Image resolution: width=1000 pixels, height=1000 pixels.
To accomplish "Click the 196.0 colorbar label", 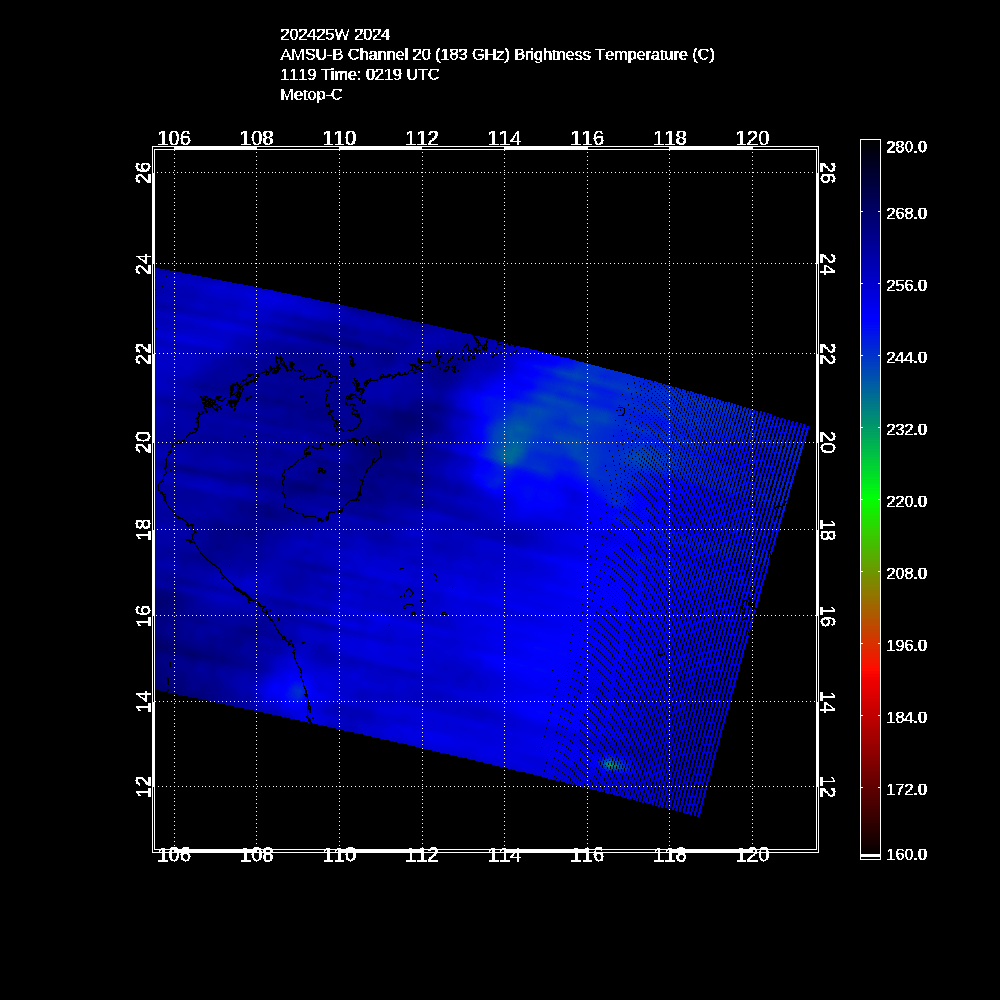I will pos(906,646).
